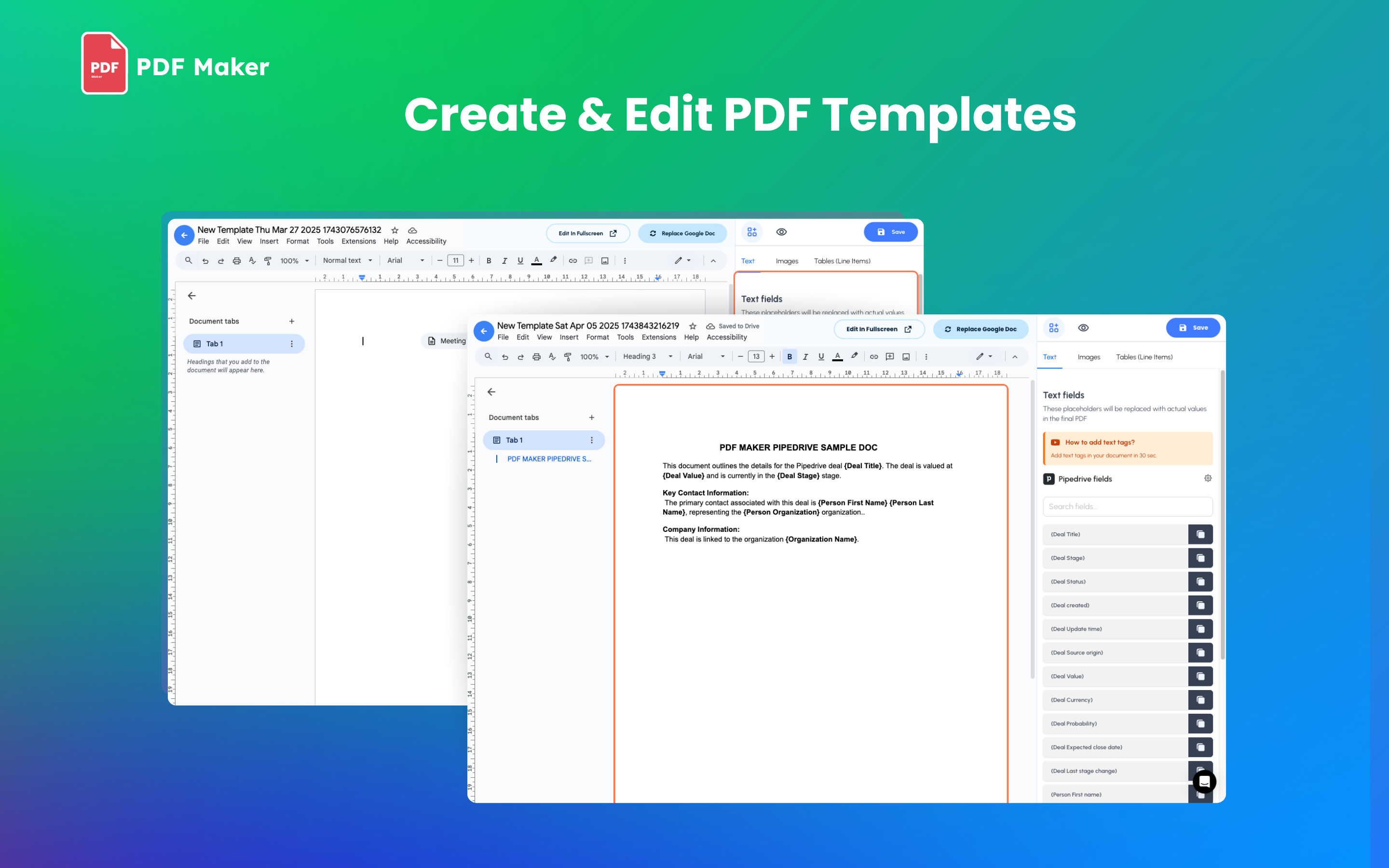Click text color icon in front toolbar
The width and height of the screenshot is (1389, 868).
837,356
